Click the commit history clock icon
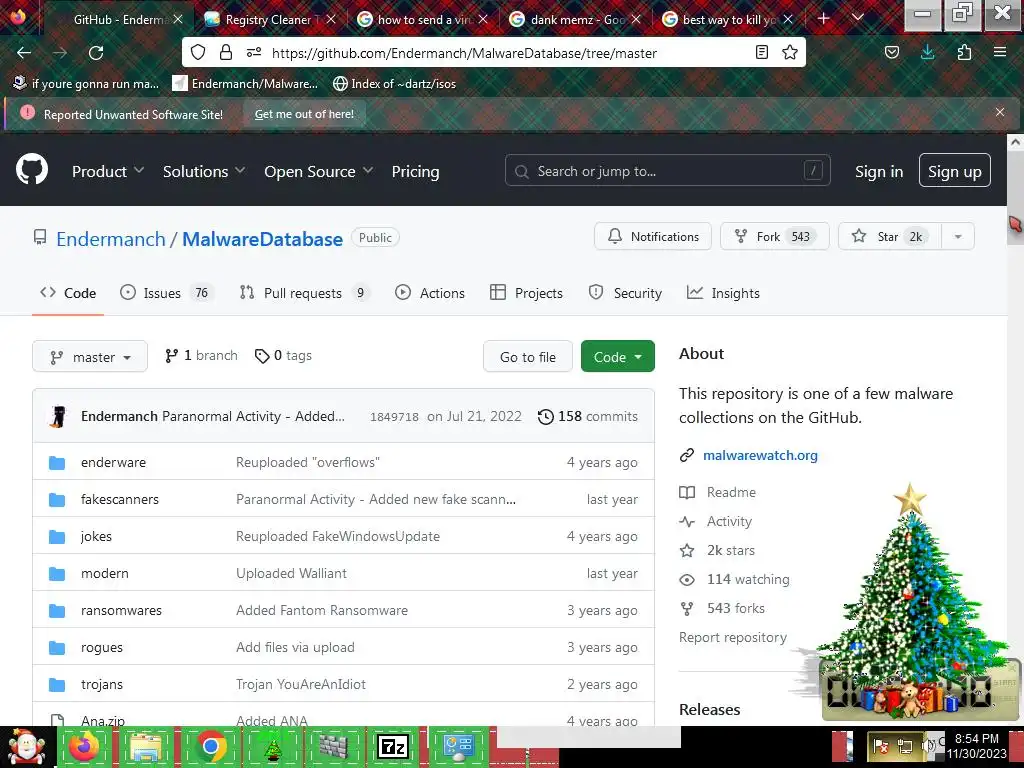 click(545, 417)
